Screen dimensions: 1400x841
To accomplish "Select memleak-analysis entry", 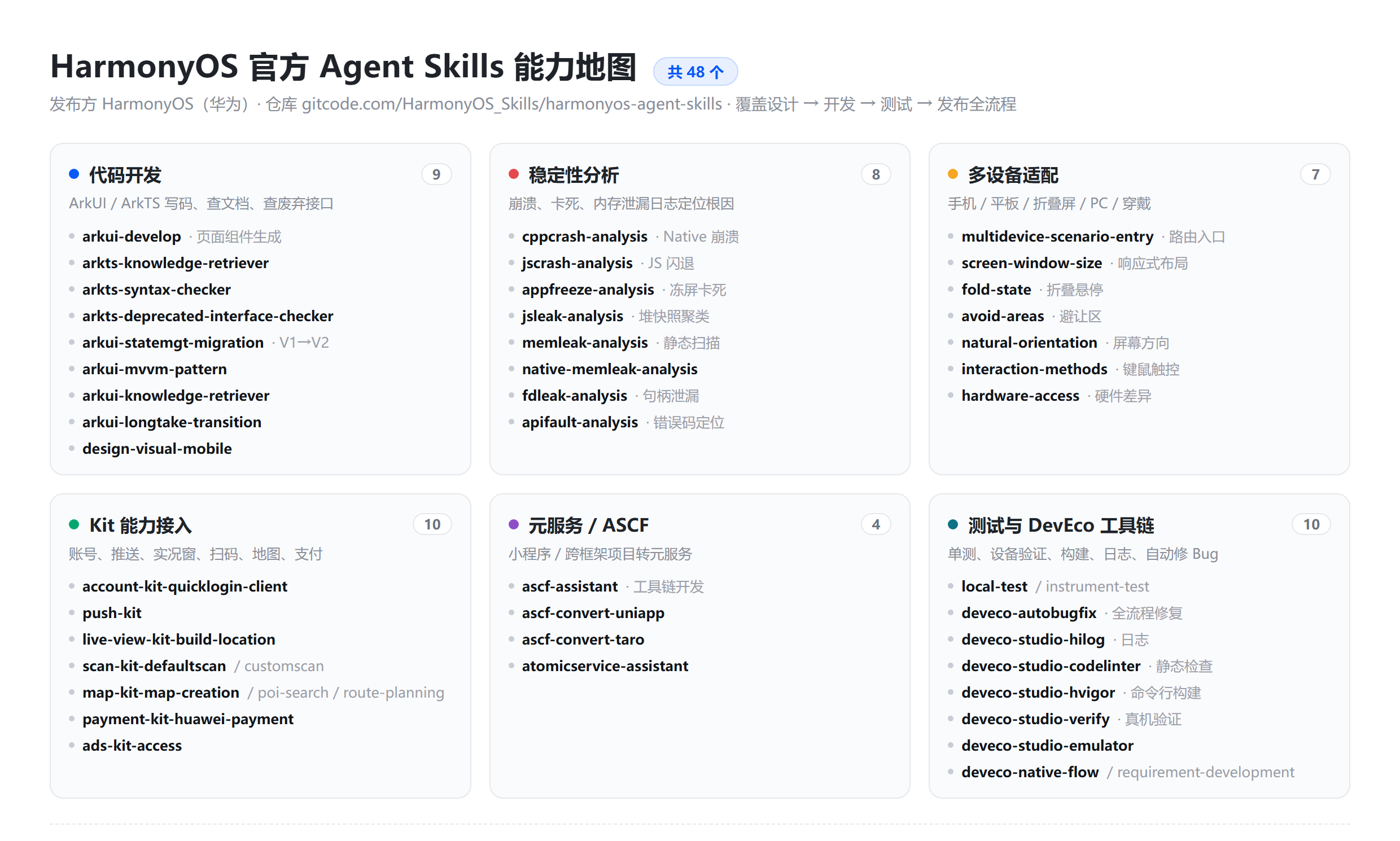I will coord(584,343).
